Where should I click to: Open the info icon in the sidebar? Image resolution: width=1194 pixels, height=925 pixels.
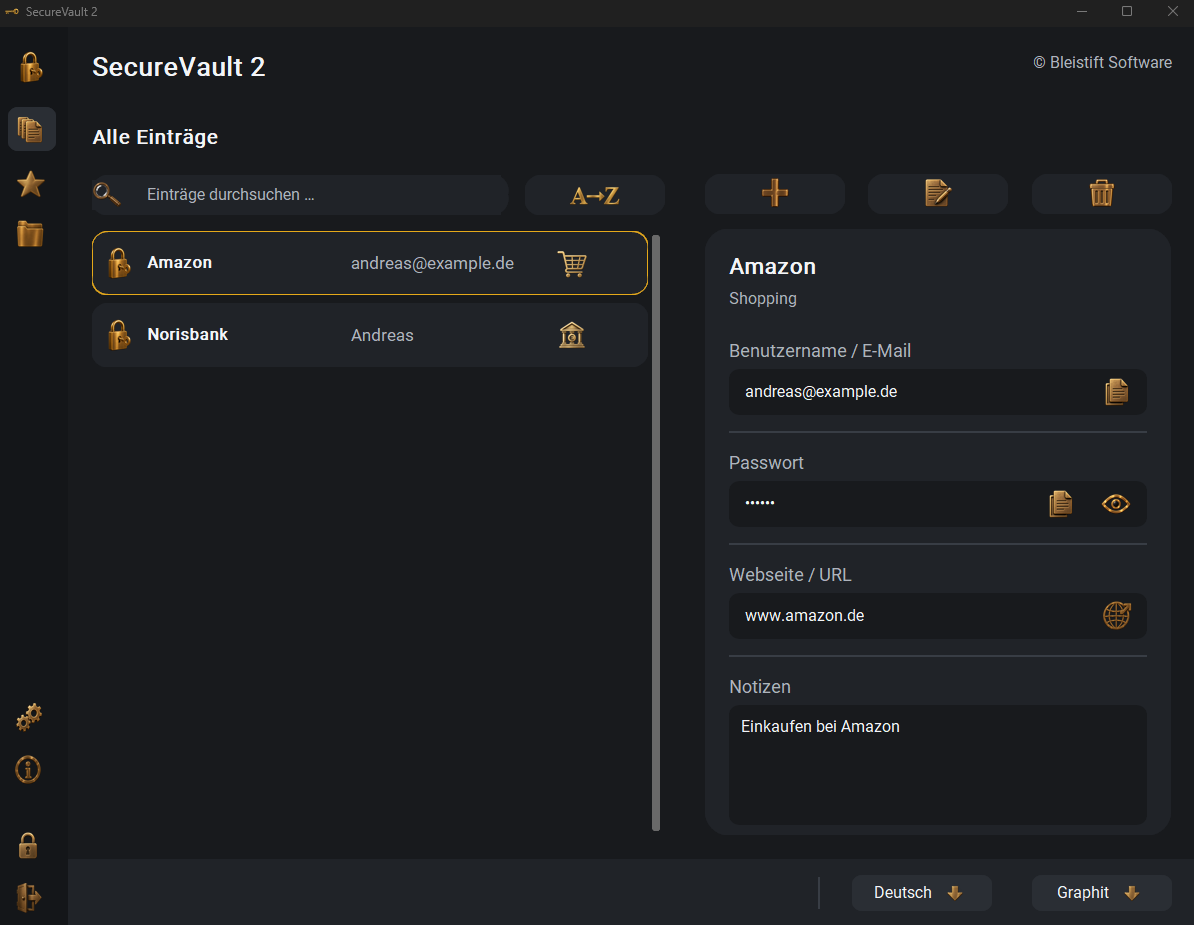pyautogui.click(x=28, y=770)
